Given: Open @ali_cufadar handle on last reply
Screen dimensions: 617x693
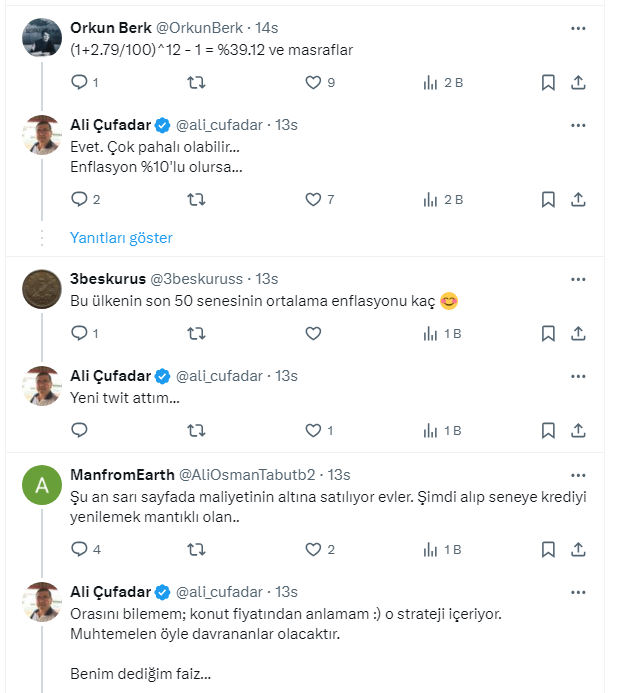Looking at the screenshot, I should 222,591.
